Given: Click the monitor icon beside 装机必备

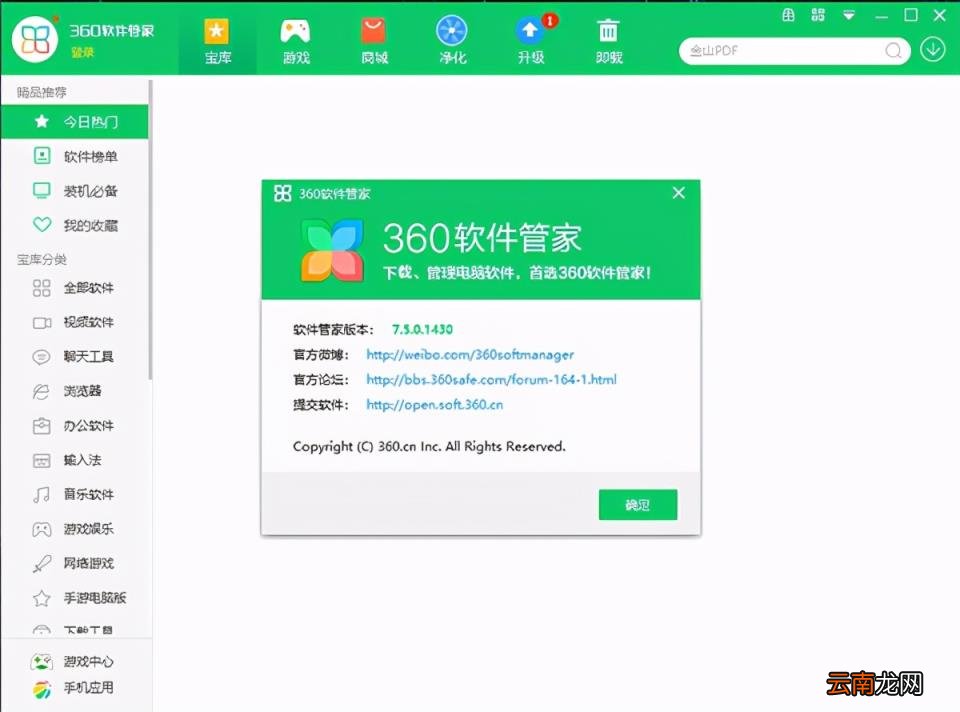Looking at the screenshot, I should pos(42,190).
